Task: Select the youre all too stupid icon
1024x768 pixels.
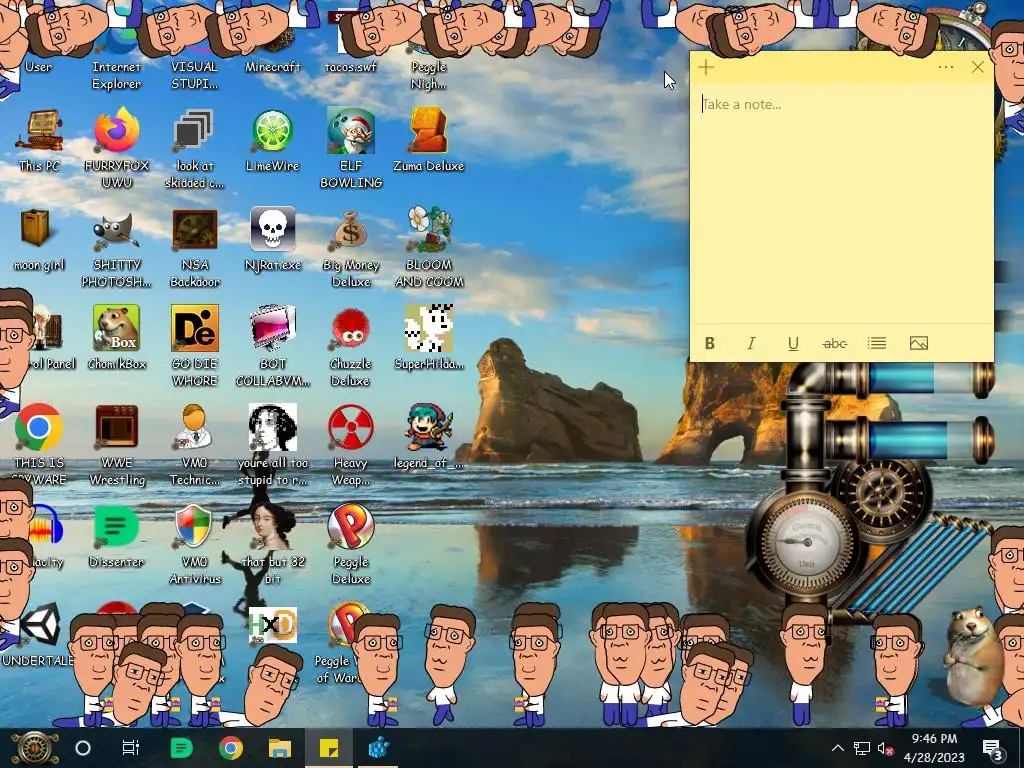Action: pyautogui.click(x=272, y=444)
